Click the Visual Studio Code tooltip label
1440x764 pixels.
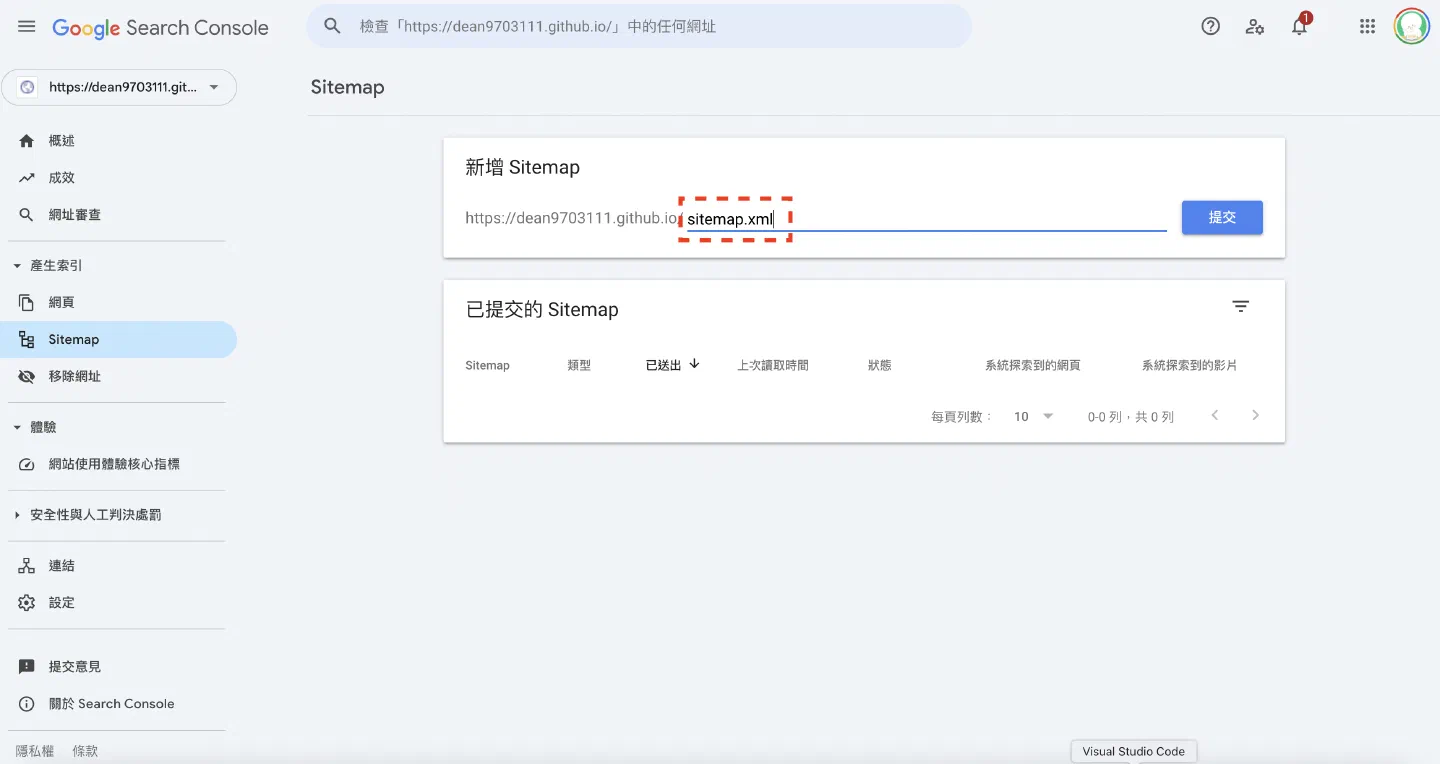[x=1133, y=751]
